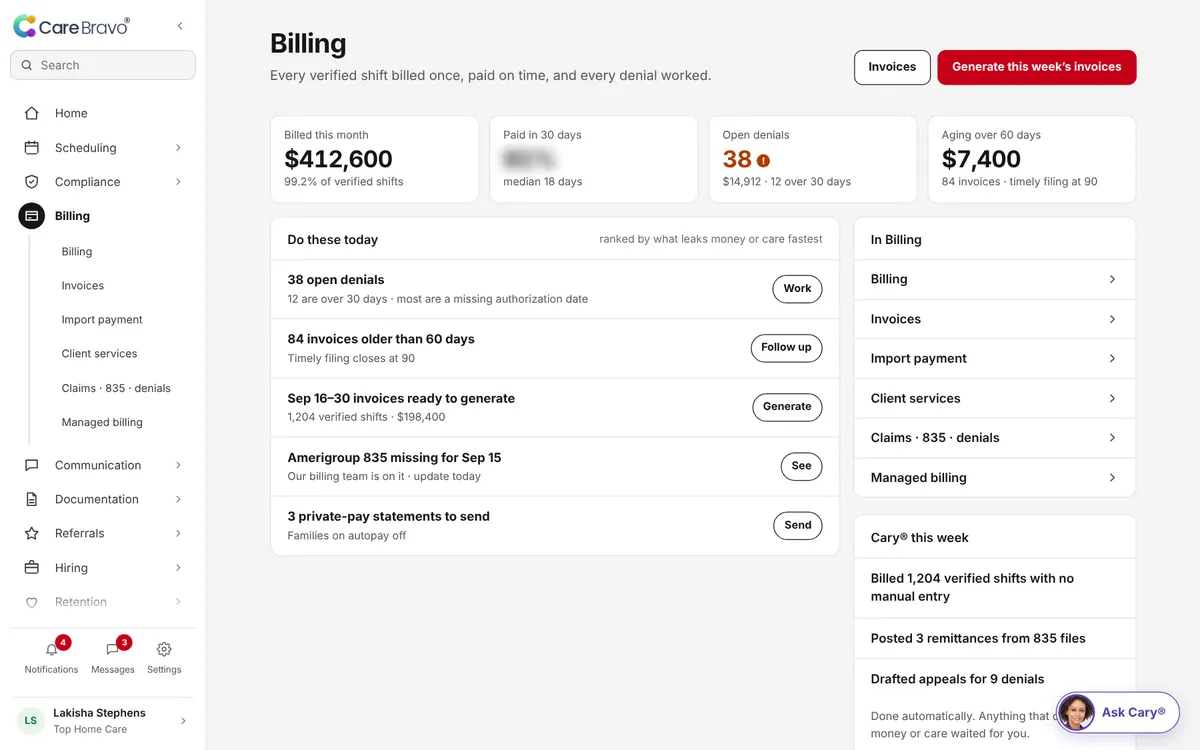
Task: Collapse the sidebar with the chevron
Action: 180,26
